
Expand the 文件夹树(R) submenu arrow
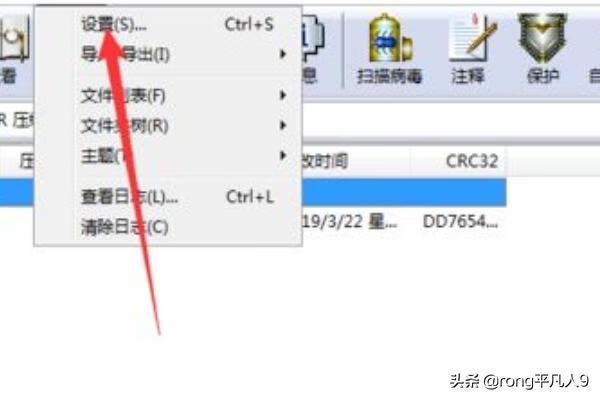(x=283, y=125)
